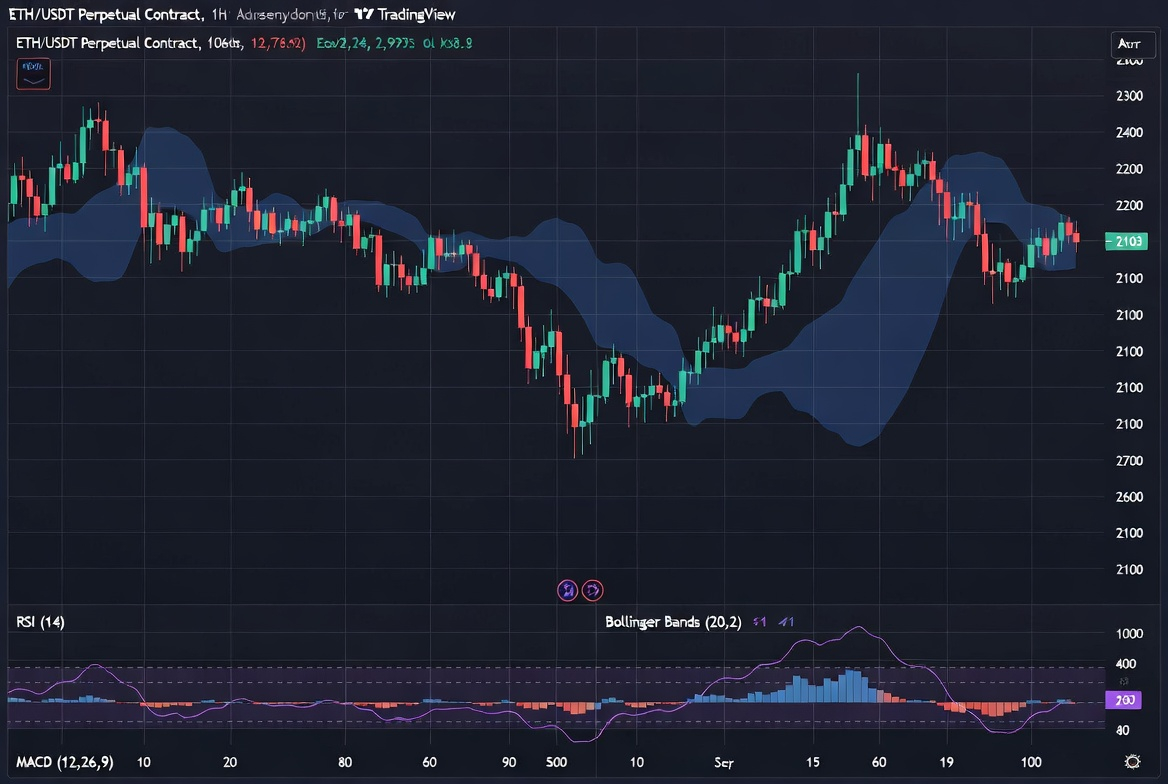This screenshot has height=784, width=1168.
Task: Click the left purple circular event icon
Action: click(x=567, y=590)
